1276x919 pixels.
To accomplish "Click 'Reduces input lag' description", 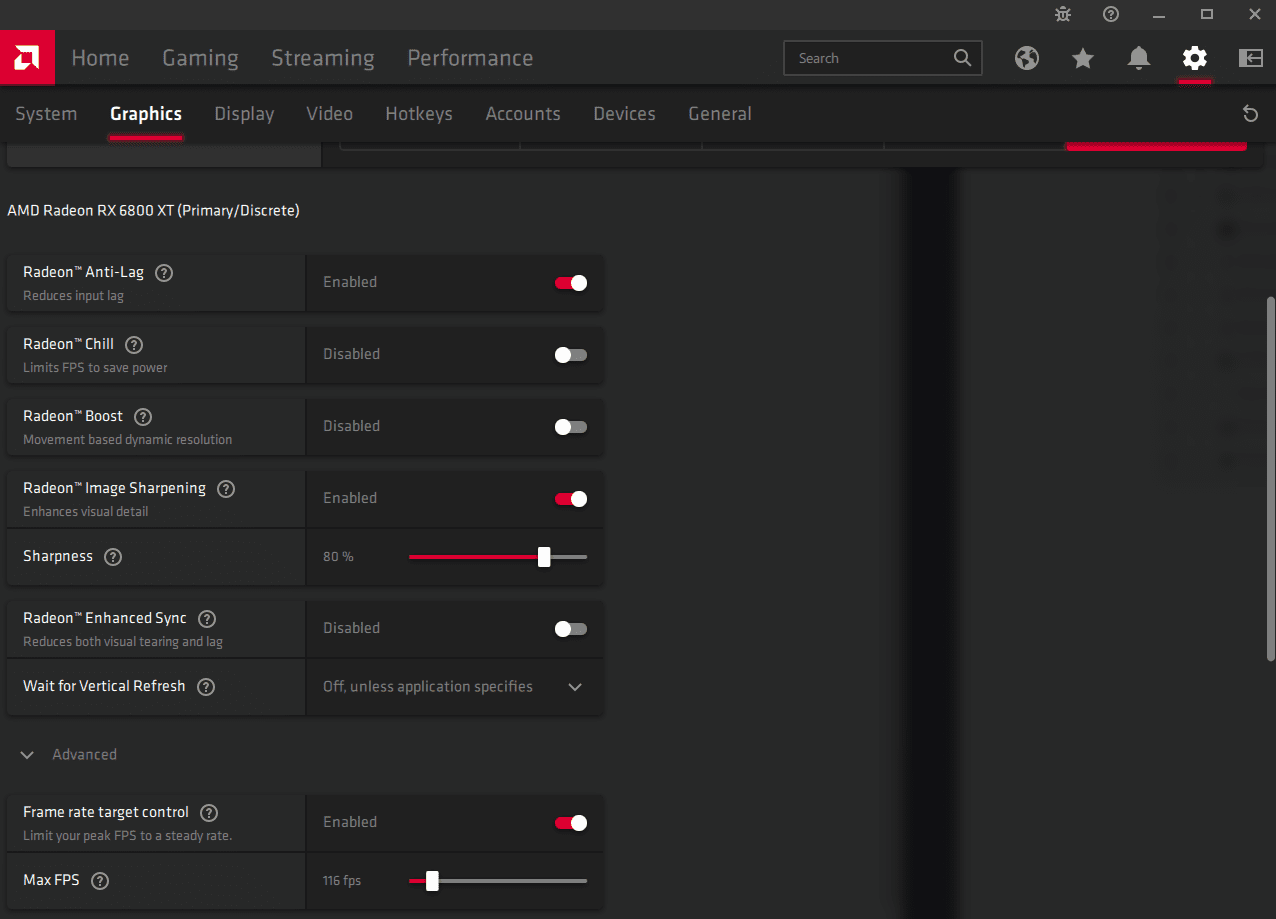I will (x=74, y=296).
